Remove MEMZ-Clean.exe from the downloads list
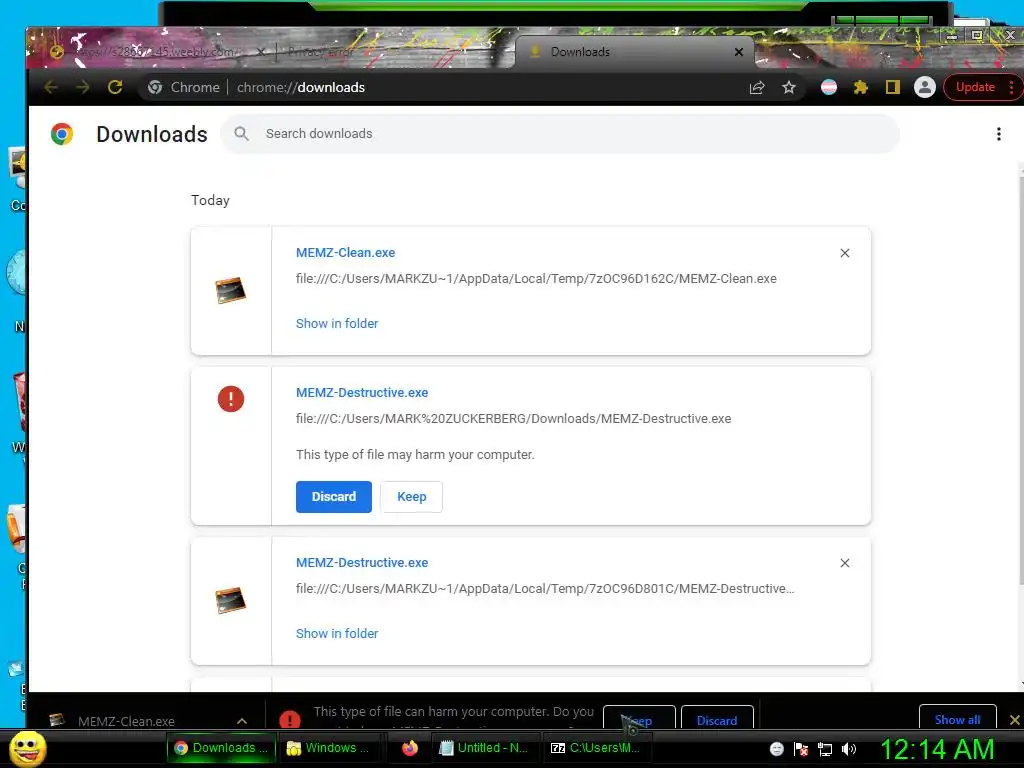Viewport: 1024px width, 768px height. point(844,253)
